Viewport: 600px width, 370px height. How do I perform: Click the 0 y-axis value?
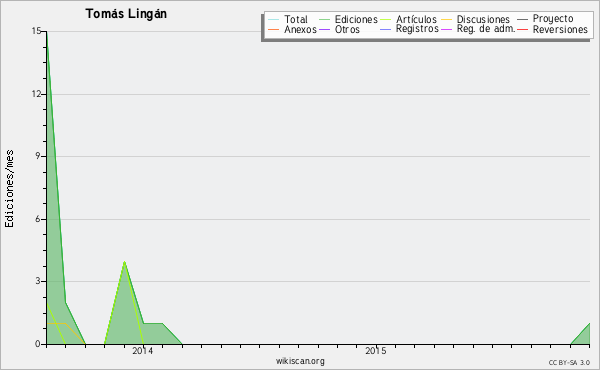pos(38,344)
